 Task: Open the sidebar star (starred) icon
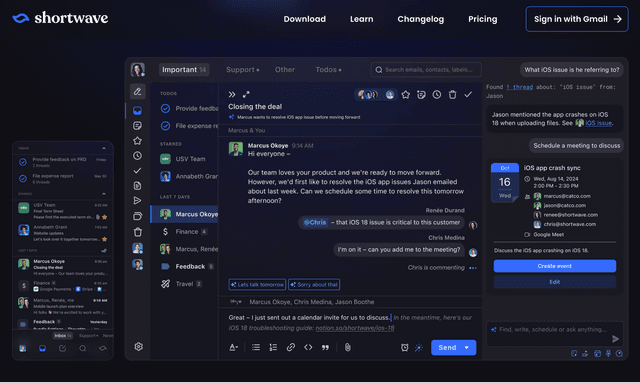coord(138,141)
